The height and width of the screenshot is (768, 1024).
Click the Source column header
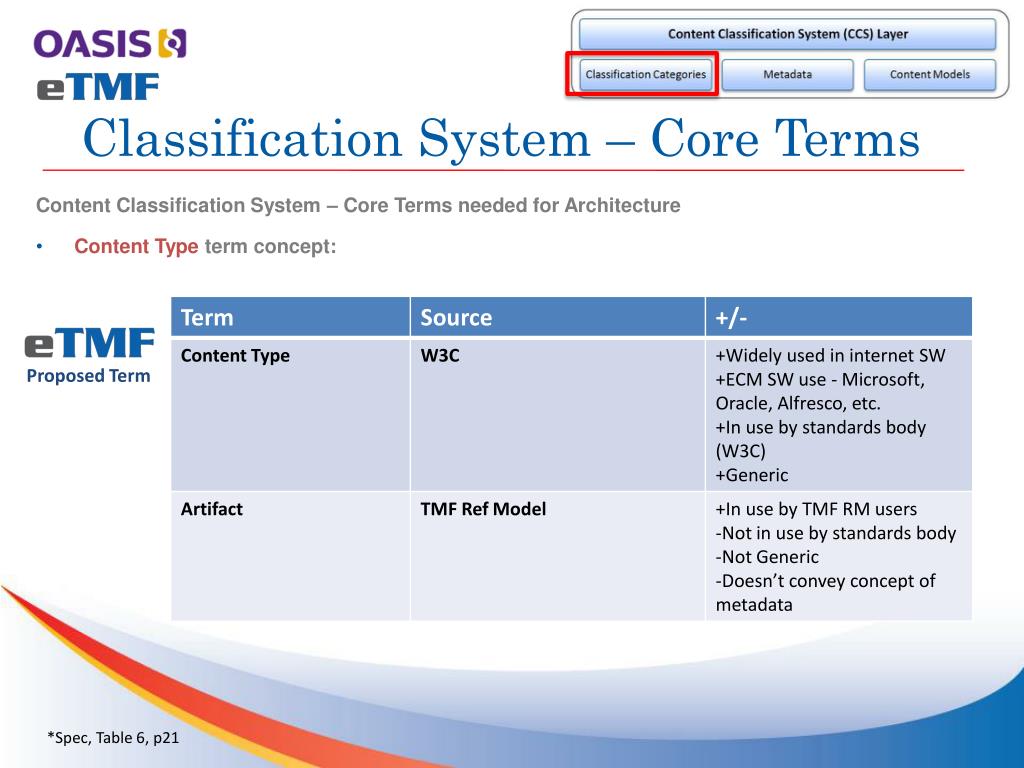pos(558,317)
